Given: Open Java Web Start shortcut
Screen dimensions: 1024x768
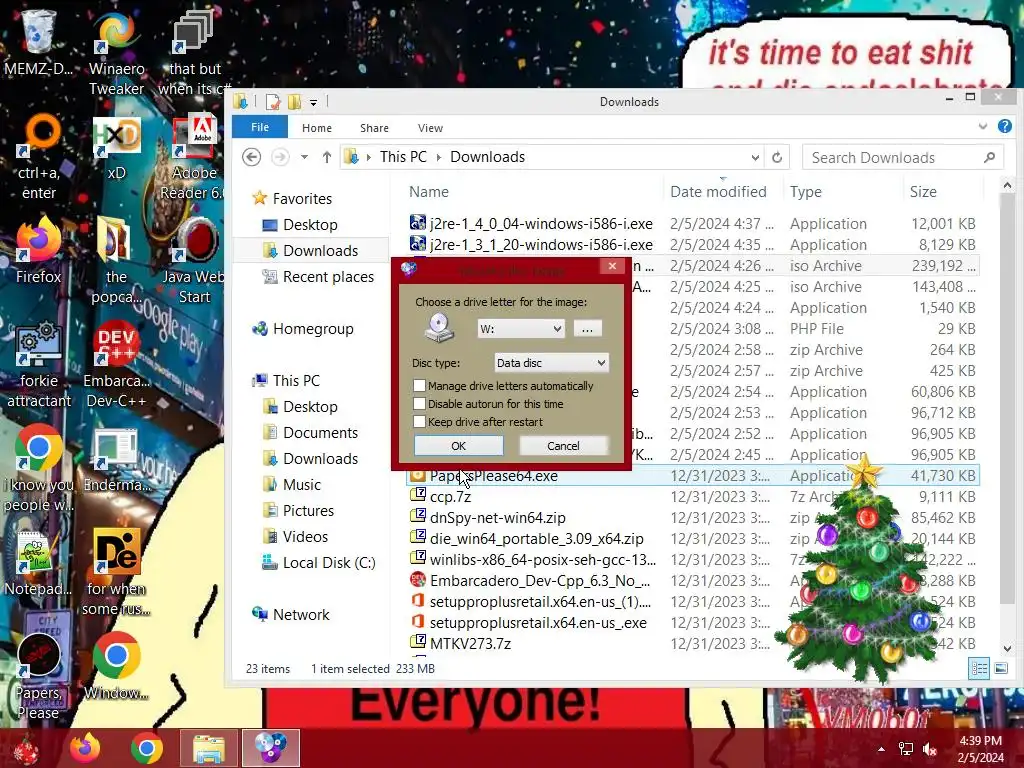Looking at the screenshot, I should click(194, 260).
